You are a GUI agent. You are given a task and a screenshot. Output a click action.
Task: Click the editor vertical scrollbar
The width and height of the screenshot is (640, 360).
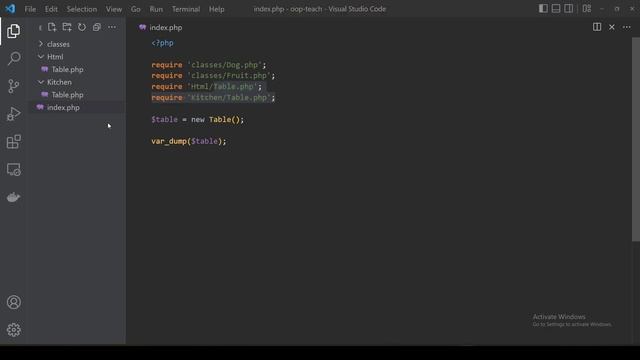636,139
